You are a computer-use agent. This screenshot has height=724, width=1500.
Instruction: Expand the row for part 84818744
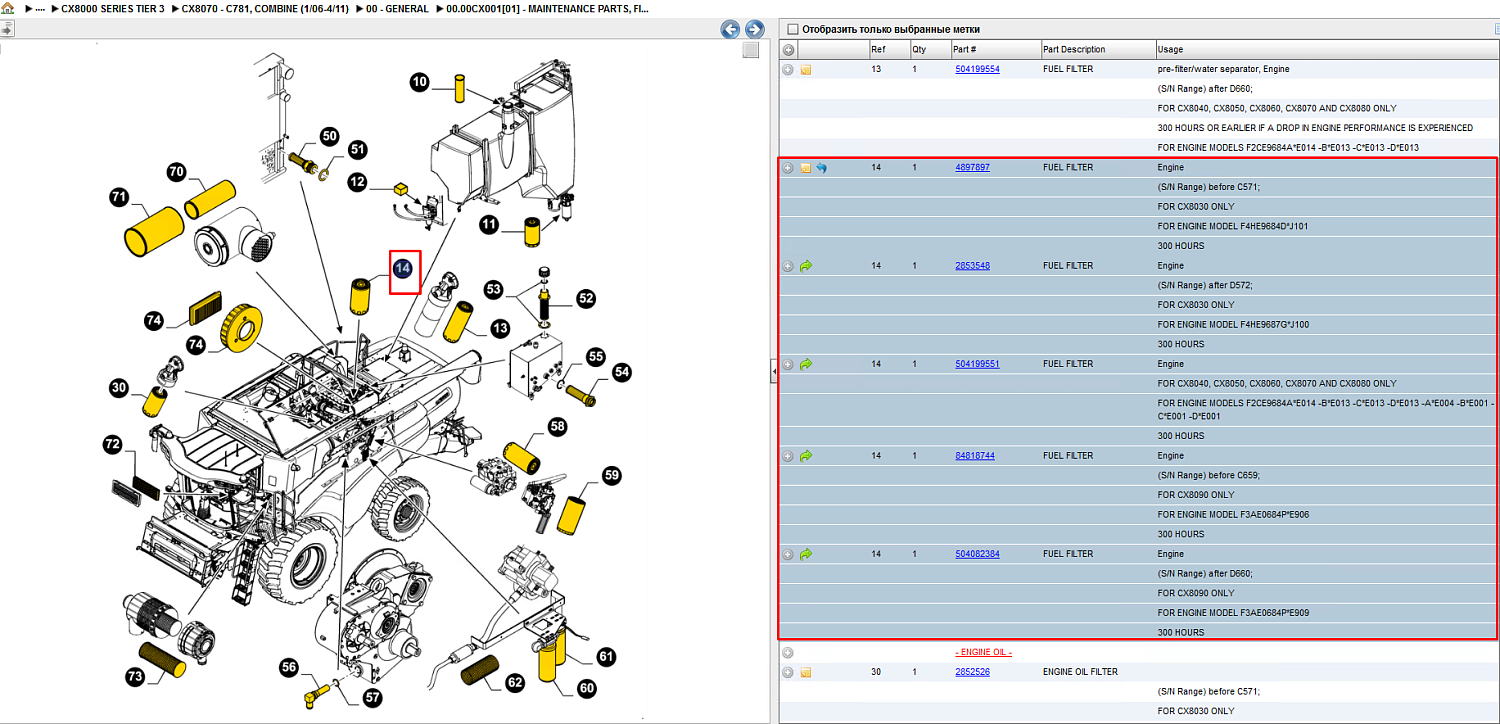(x=788, y=456)
